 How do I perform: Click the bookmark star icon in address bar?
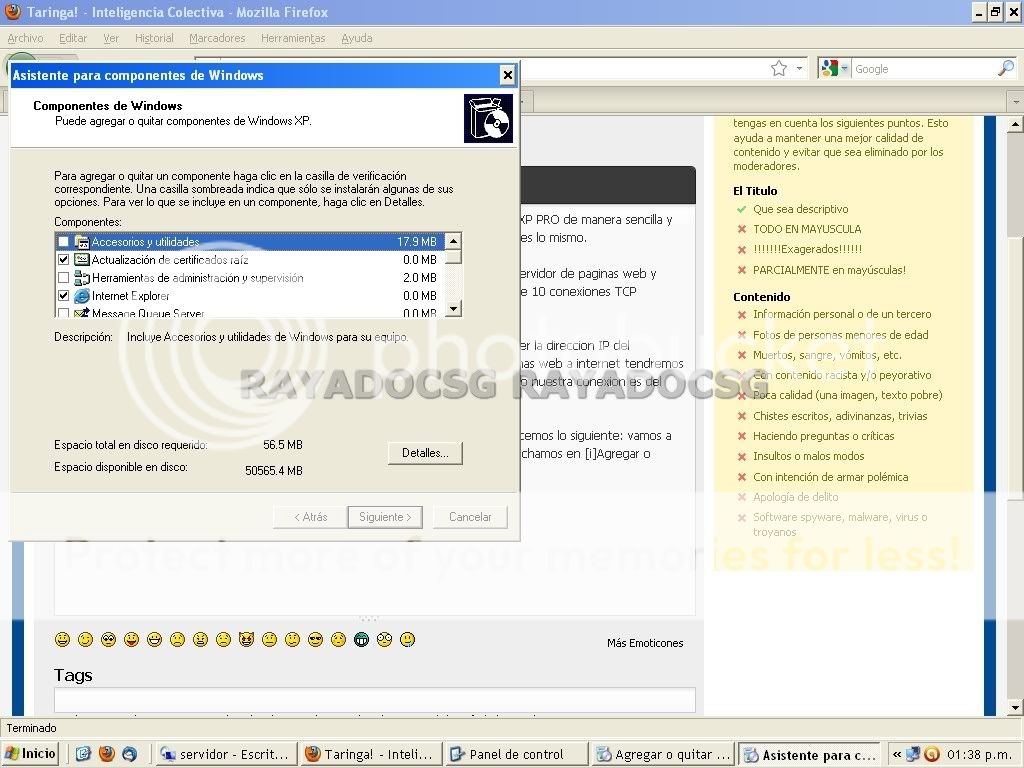(778, 69)
